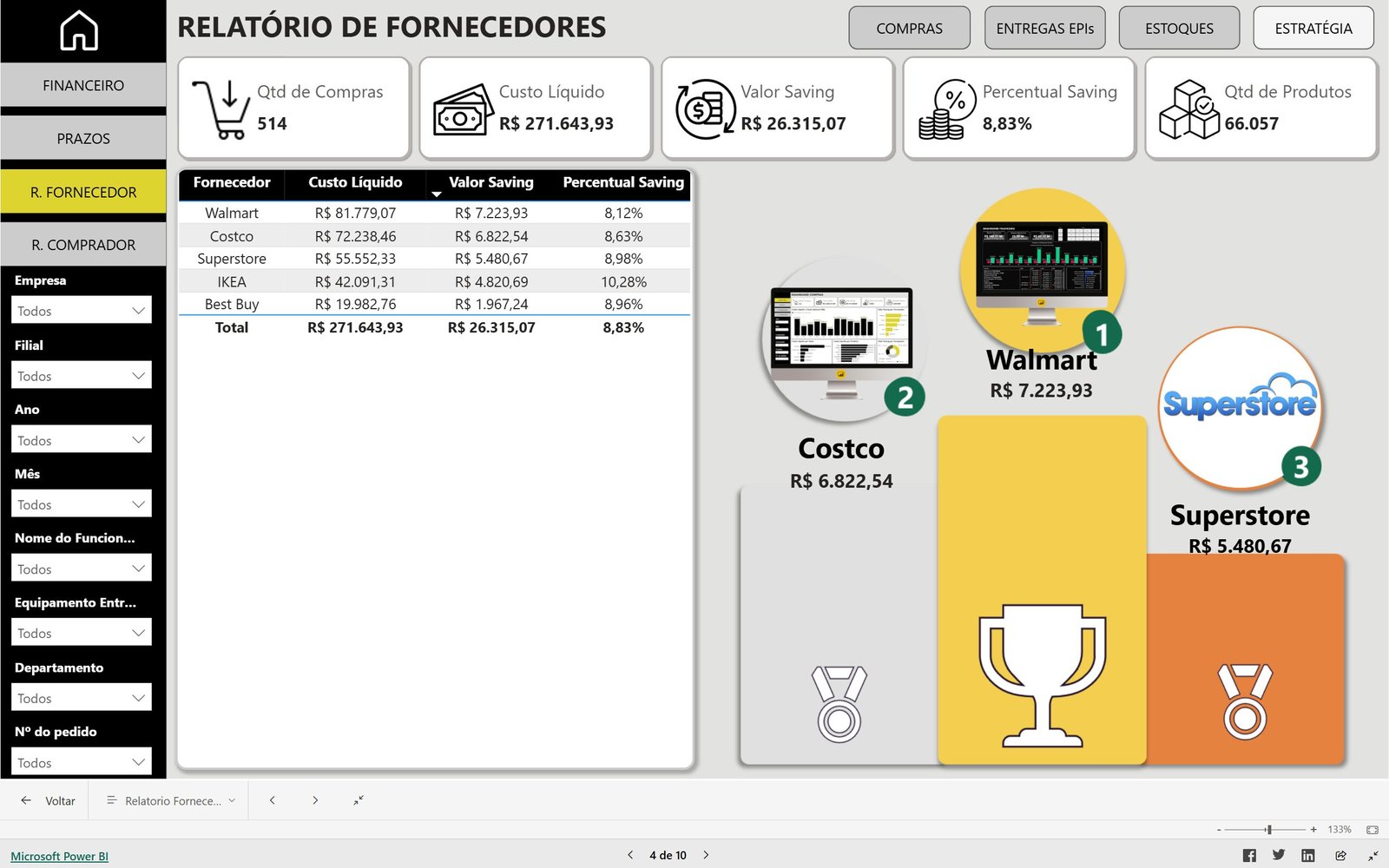
Task: Zoom out with the minus icon
Action: coord(1219,830)
